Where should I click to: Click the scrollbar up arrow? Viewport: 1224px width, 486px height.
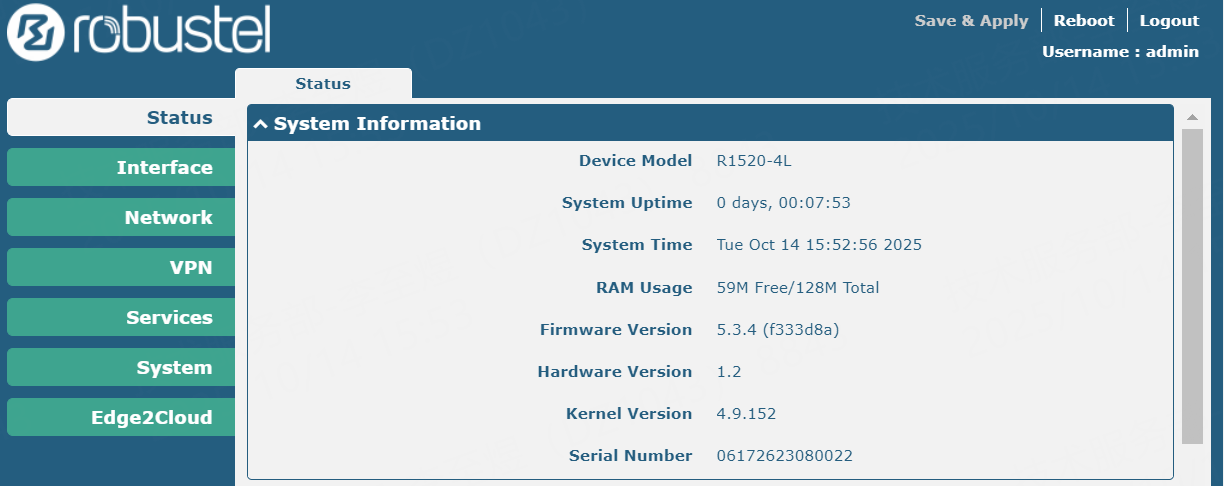1191,116
